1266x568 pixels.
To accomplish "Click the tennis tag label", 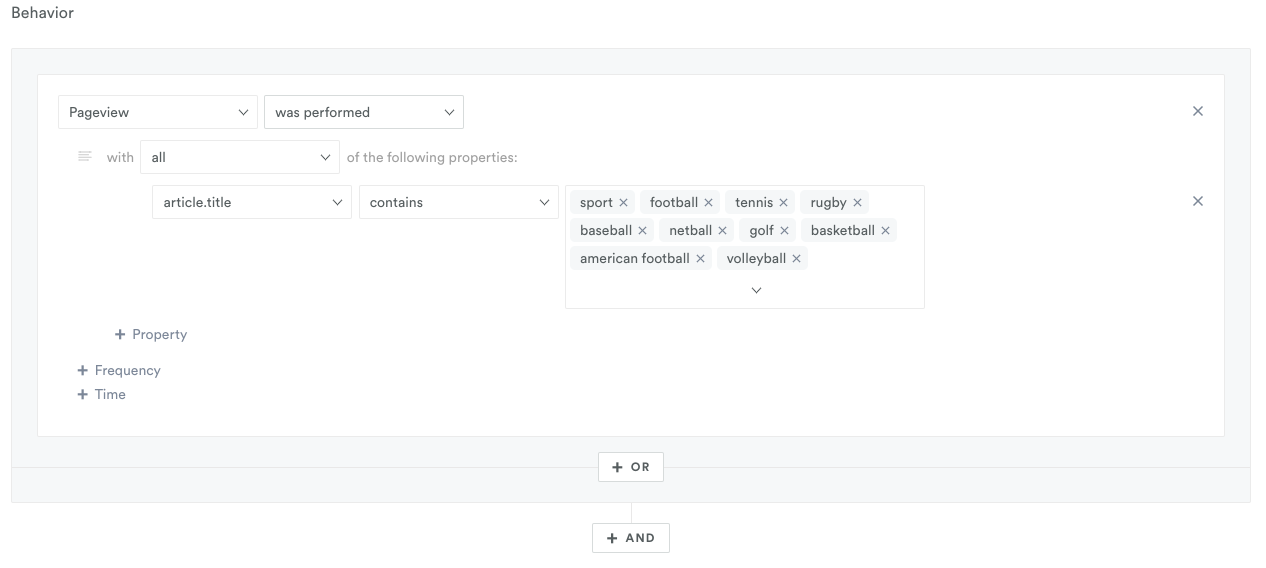I will coord(754,203).
